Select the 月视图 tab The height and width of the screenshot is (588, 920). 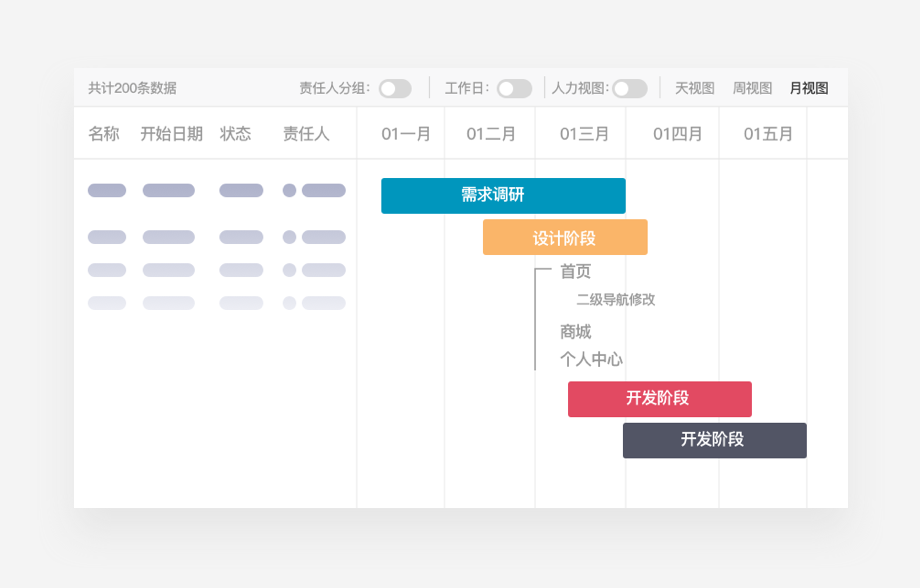(809, 88)
